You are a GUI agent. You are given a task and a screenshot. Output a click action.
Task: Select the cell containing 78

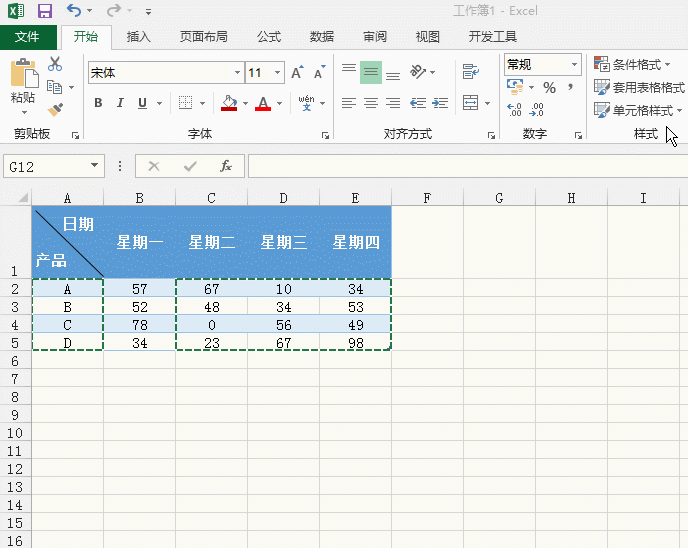tap(140, 325)
